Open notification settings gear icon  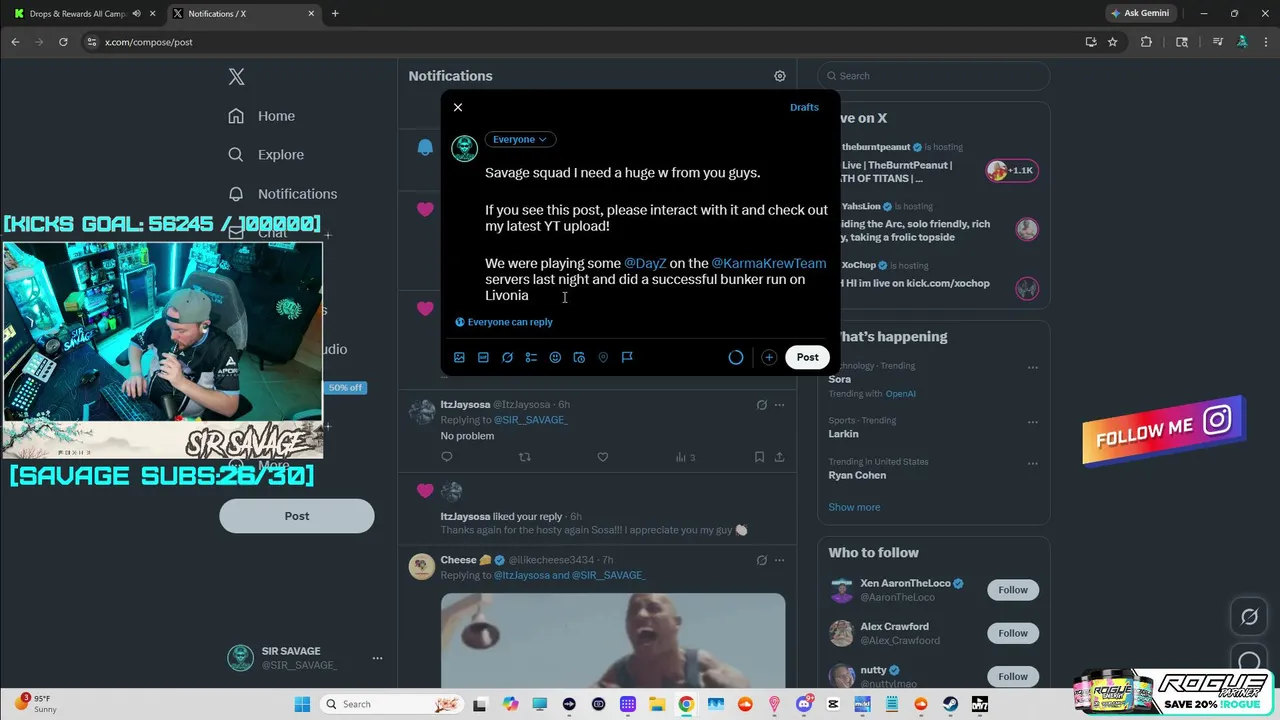coord(780,76)
